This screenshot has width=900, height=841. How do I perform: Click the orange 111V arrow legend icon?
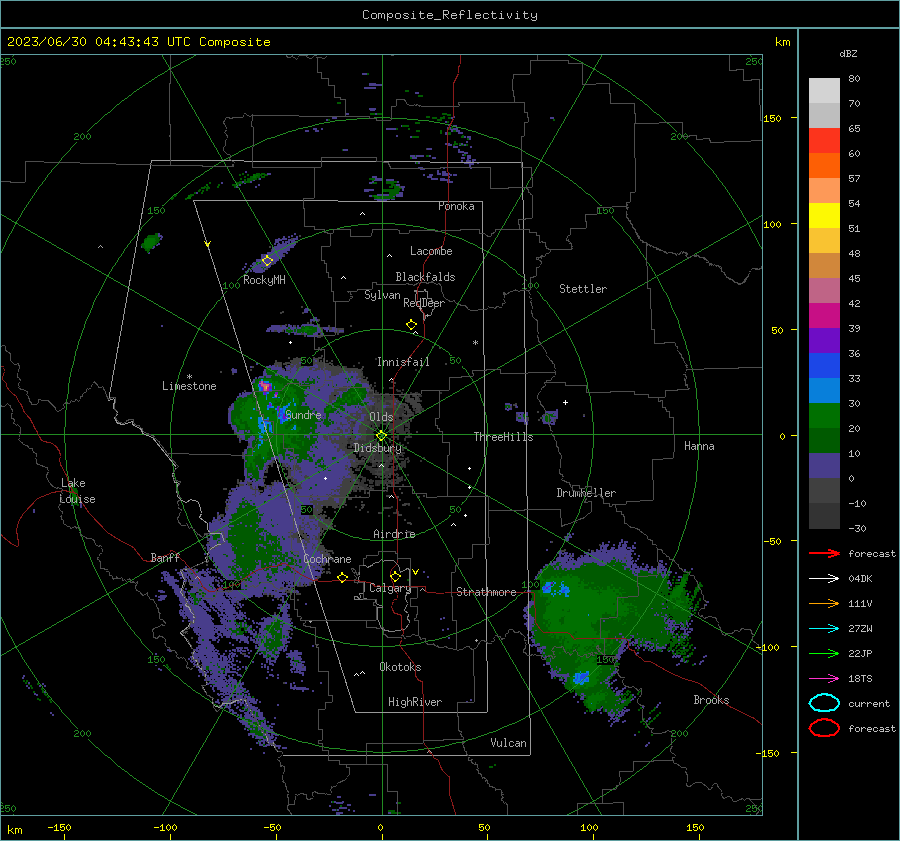pyautogui.click(x=824, y=603)
